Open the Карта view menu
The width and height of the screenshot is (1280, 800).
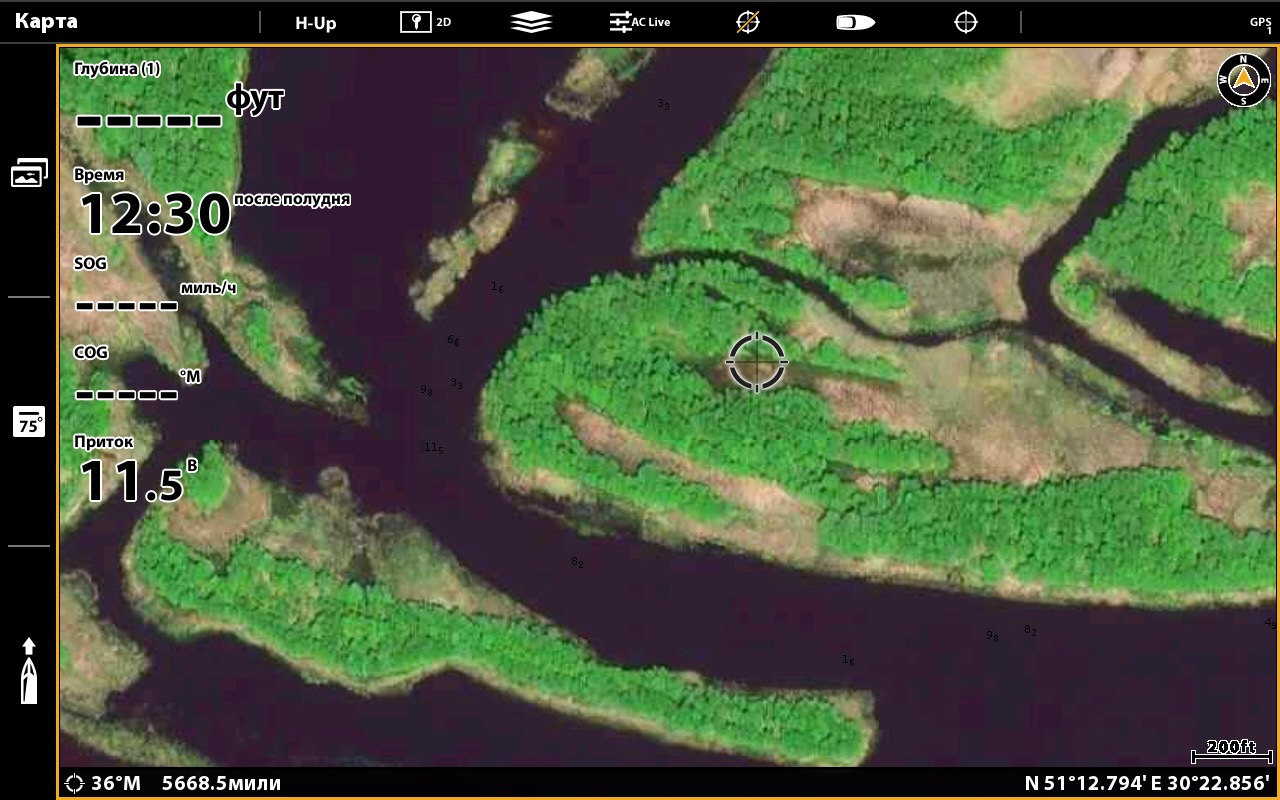pos(46,22)
